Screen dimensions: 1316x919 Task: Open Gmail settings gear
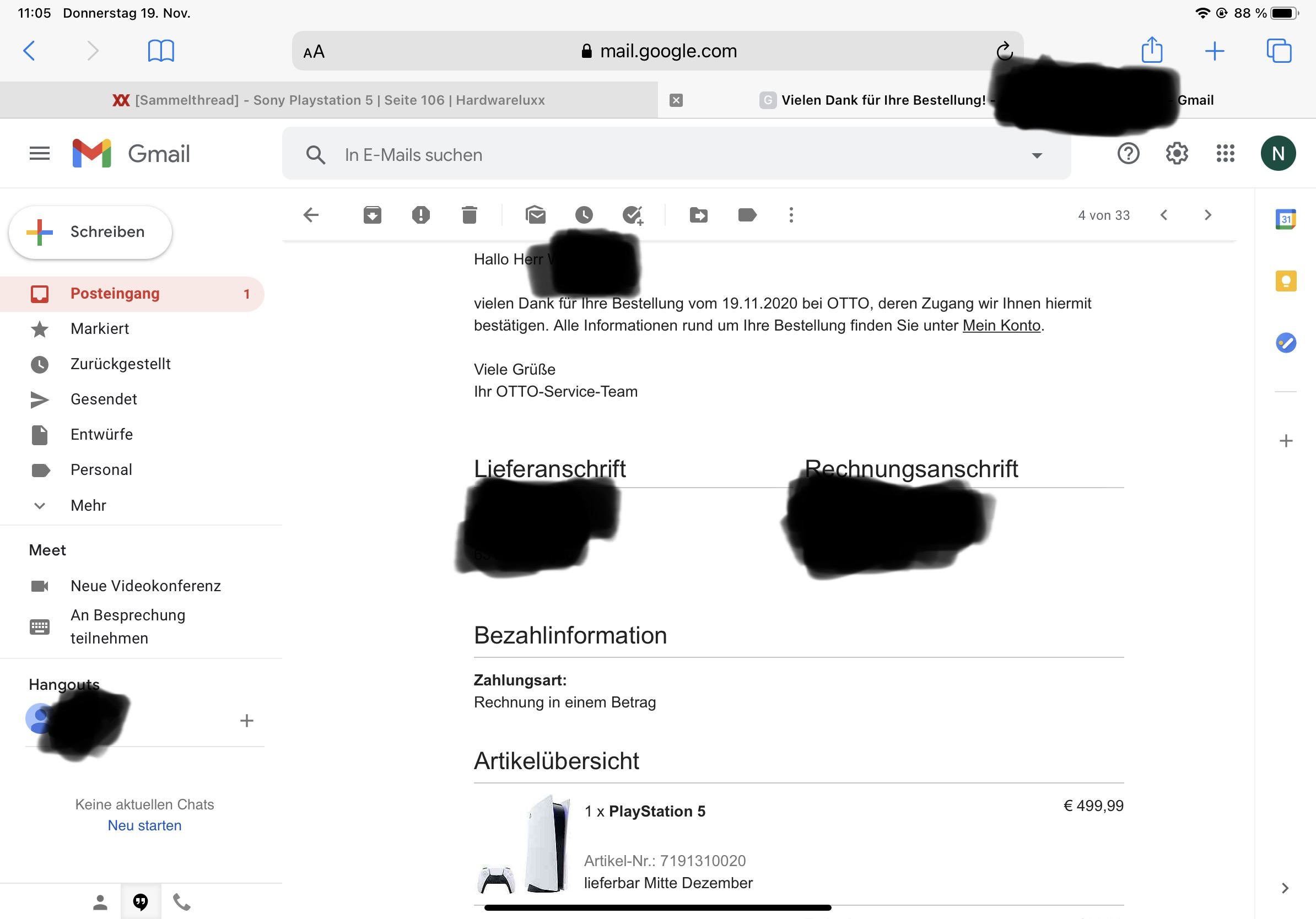click(x=1177, y=154)
